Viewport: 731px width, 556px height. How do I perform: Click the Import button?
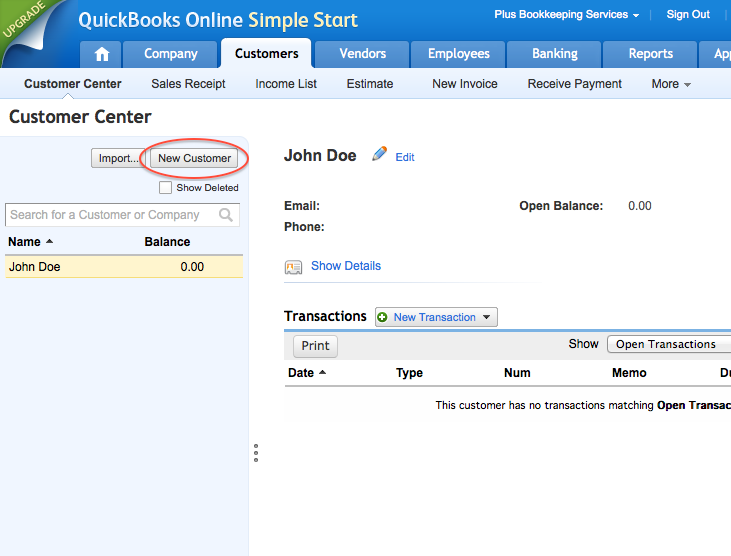(118, 158)
